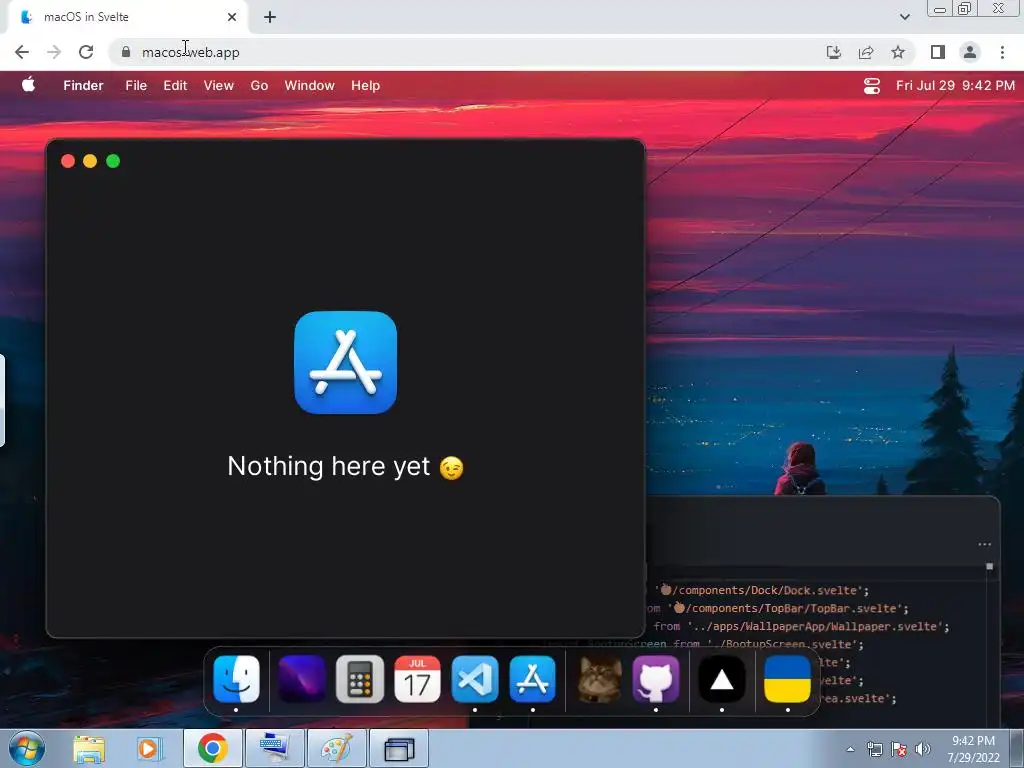Launch the Calculator dock icon
The height and width of the screenshot is (768, 1024).
(x=360, y=679)
